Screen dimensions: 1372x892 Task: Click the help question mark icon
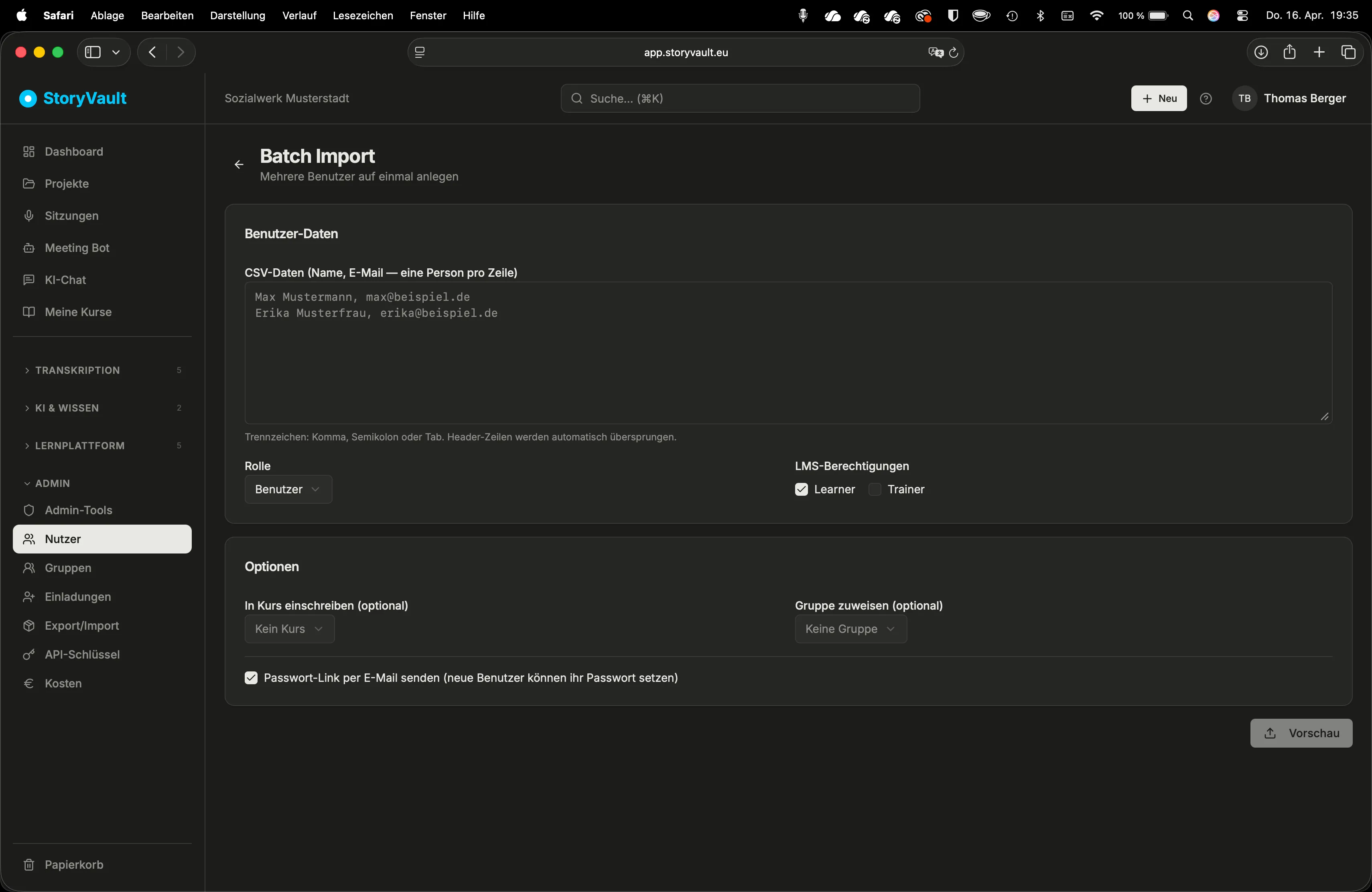pyautogui.click(x=1206, y=99)
